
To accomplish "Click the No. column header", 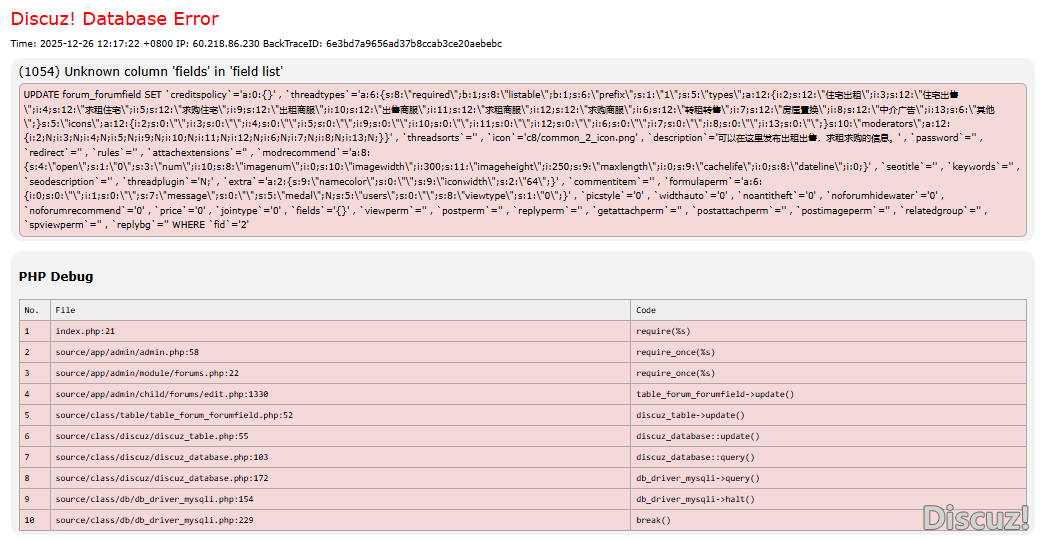I will tap(32, 310).
